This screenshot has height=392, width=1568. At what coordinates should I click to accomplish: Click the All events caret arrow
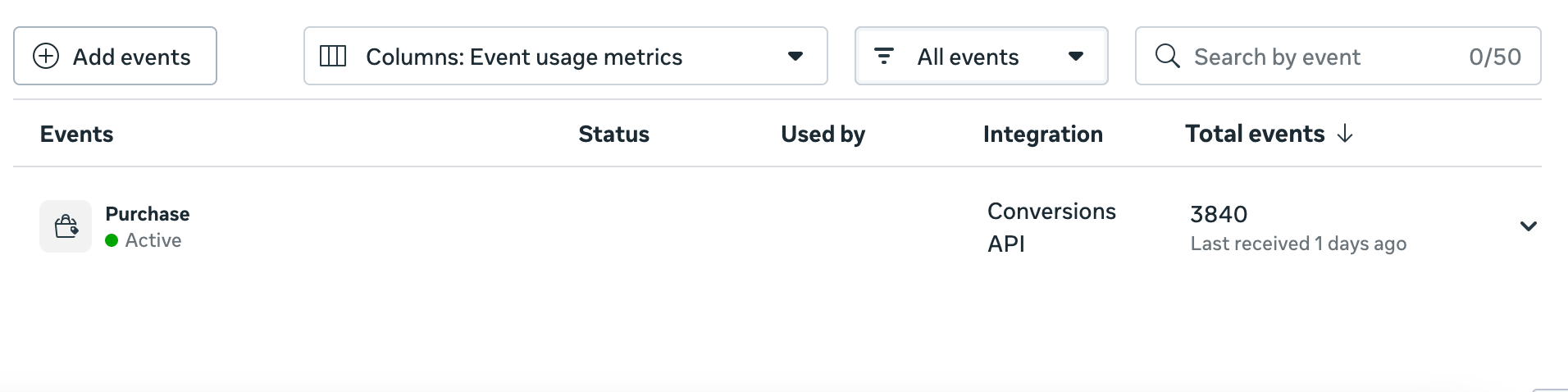point(1076,56)
